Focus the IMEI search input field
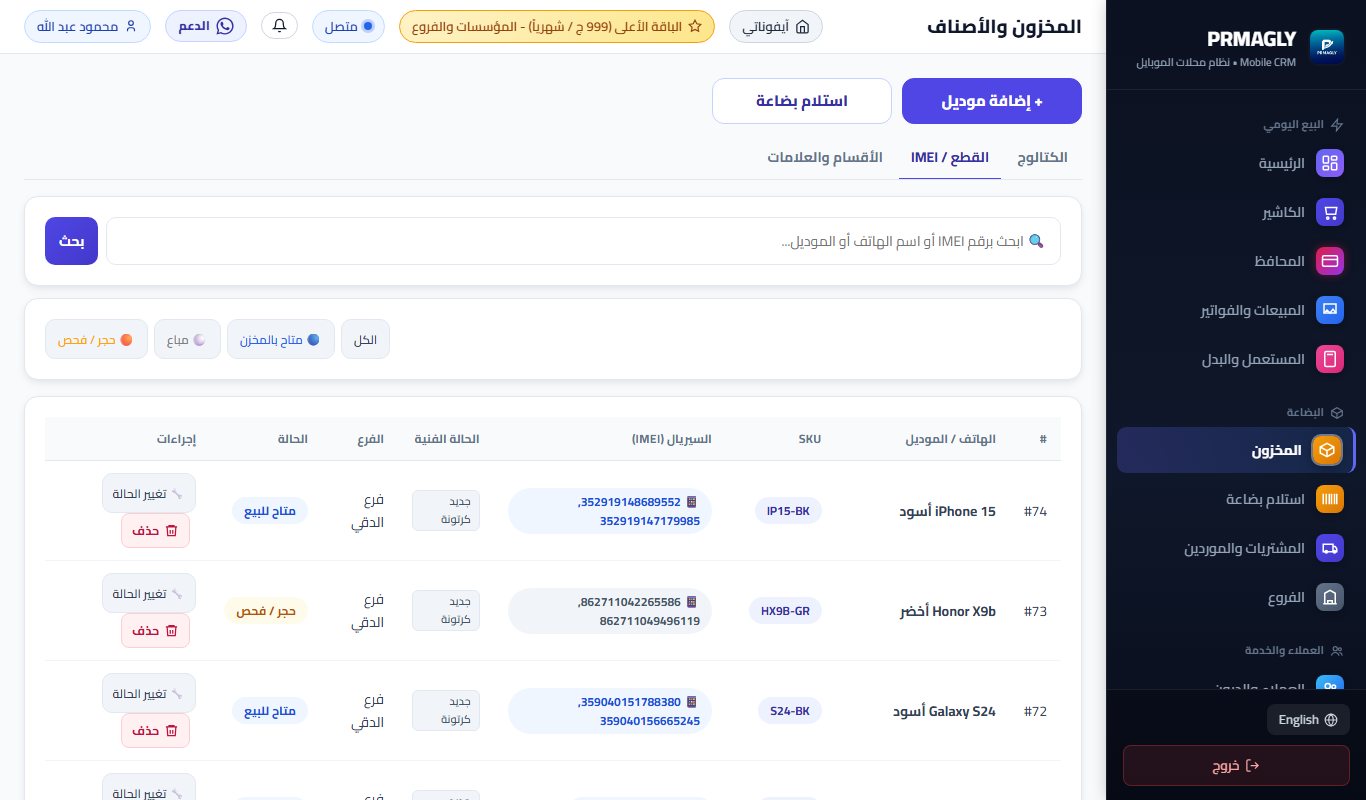The height and width of the screenshot is (800, 1366). [583, 241]
